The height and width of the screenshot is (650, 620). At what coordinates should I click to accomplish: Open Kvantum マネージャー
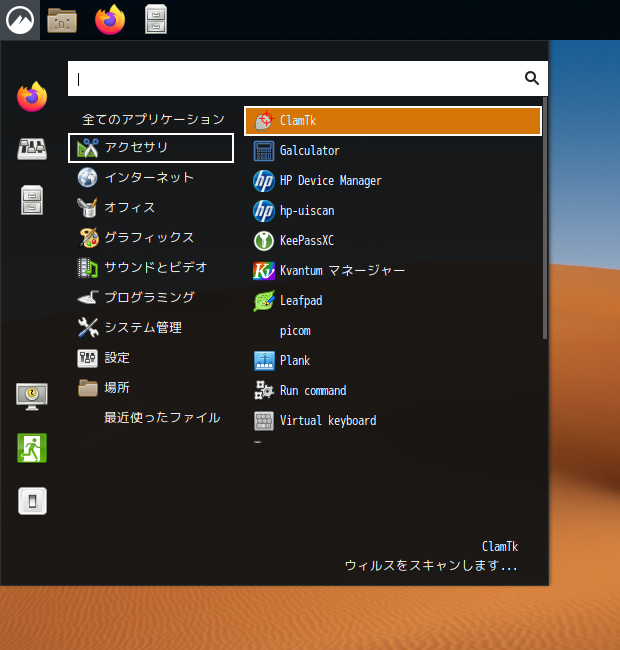(393, 271)
